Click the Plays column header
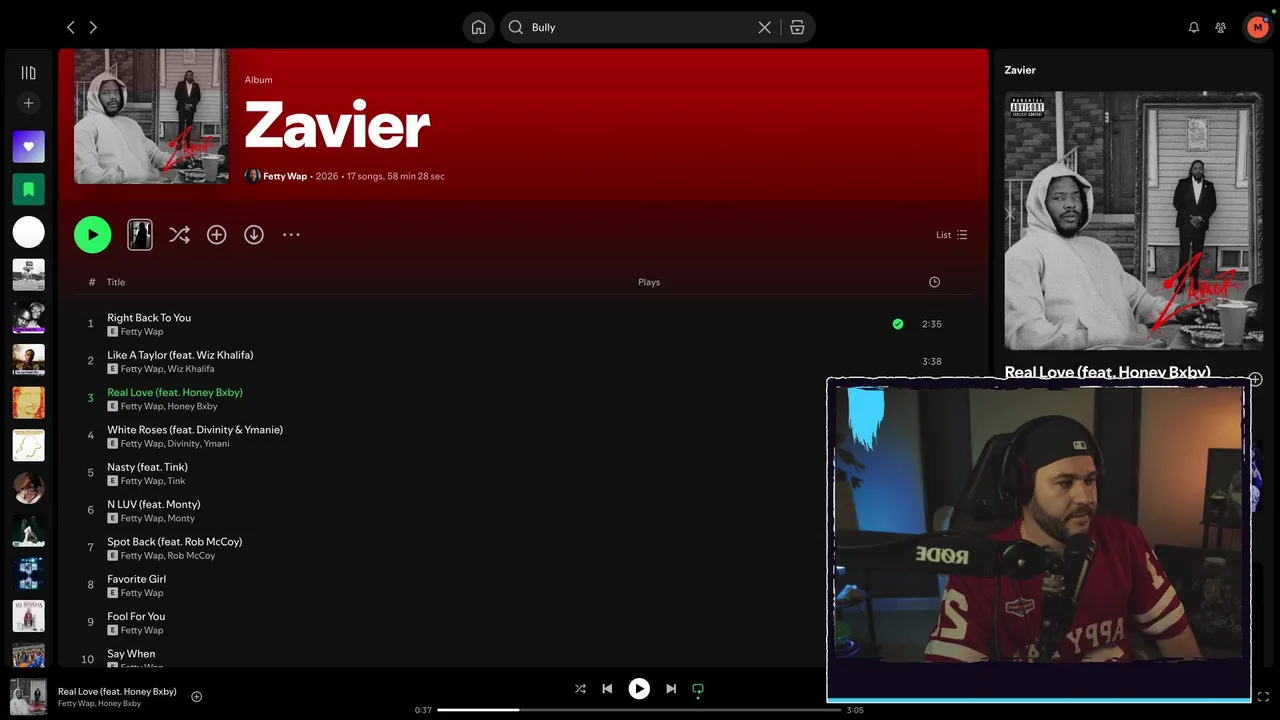The width and height of the screenshot is (1280, 720). pyautogui.click(x=649, y=282)
